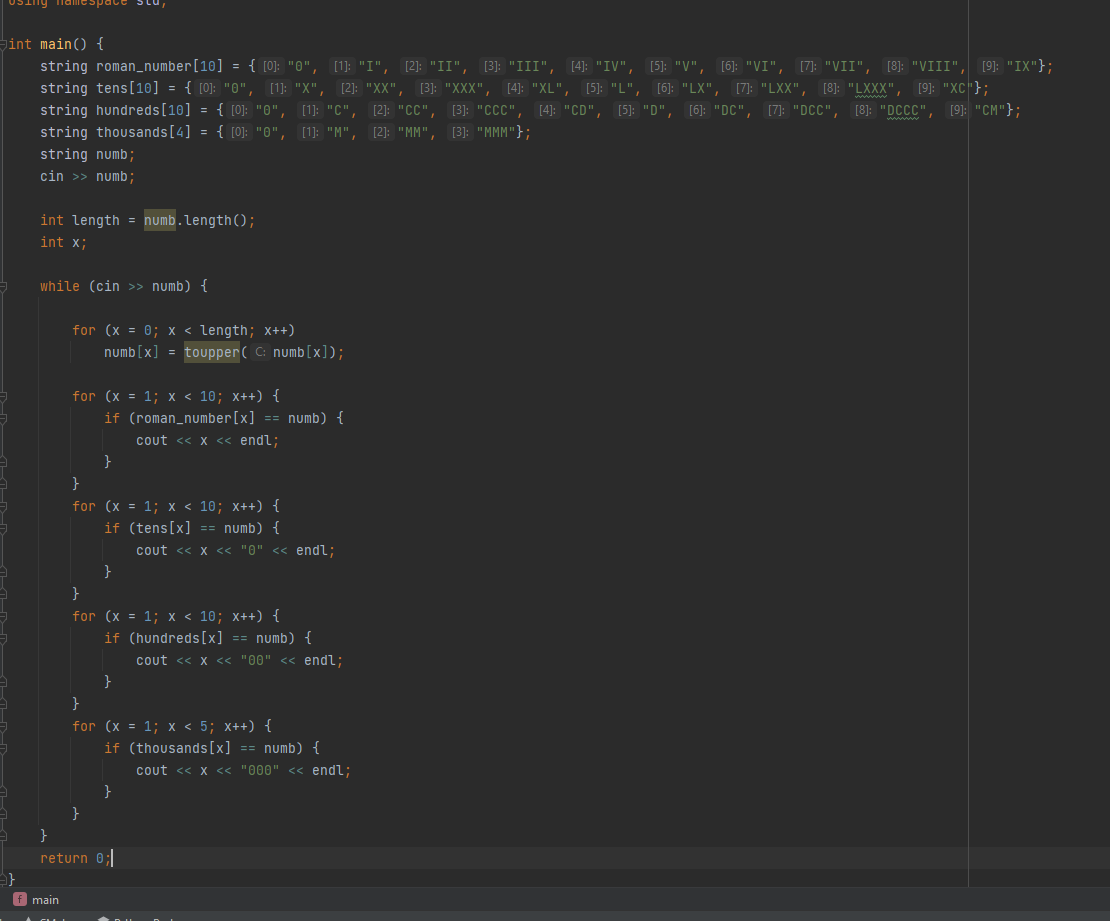Select "main" in the breadcrumb bar
Viewport: 1110px width, 921px height.
click(45, 899)
